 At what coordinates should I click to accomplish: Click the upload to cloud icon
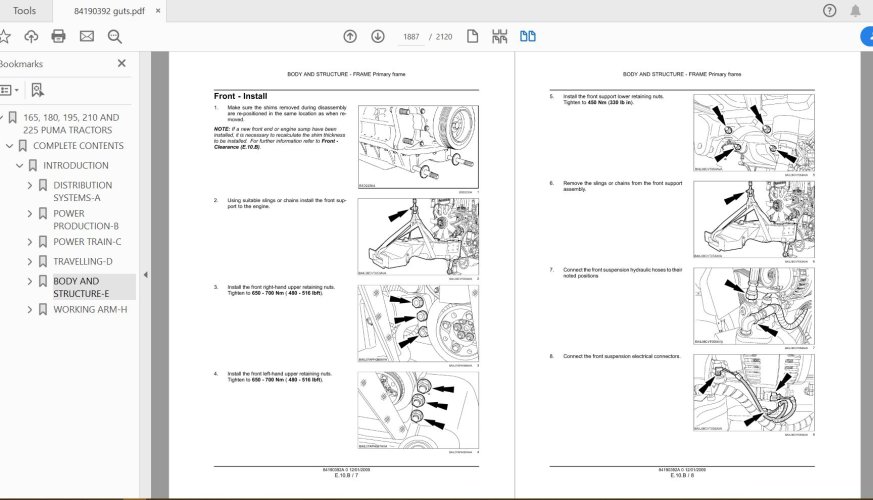pyautogui.click(x=31, y=37)
